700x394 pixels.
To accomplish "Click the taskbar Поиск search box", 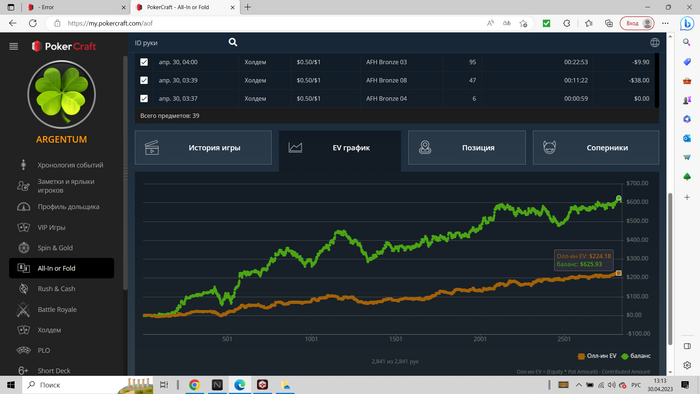I will click(88, 385).
